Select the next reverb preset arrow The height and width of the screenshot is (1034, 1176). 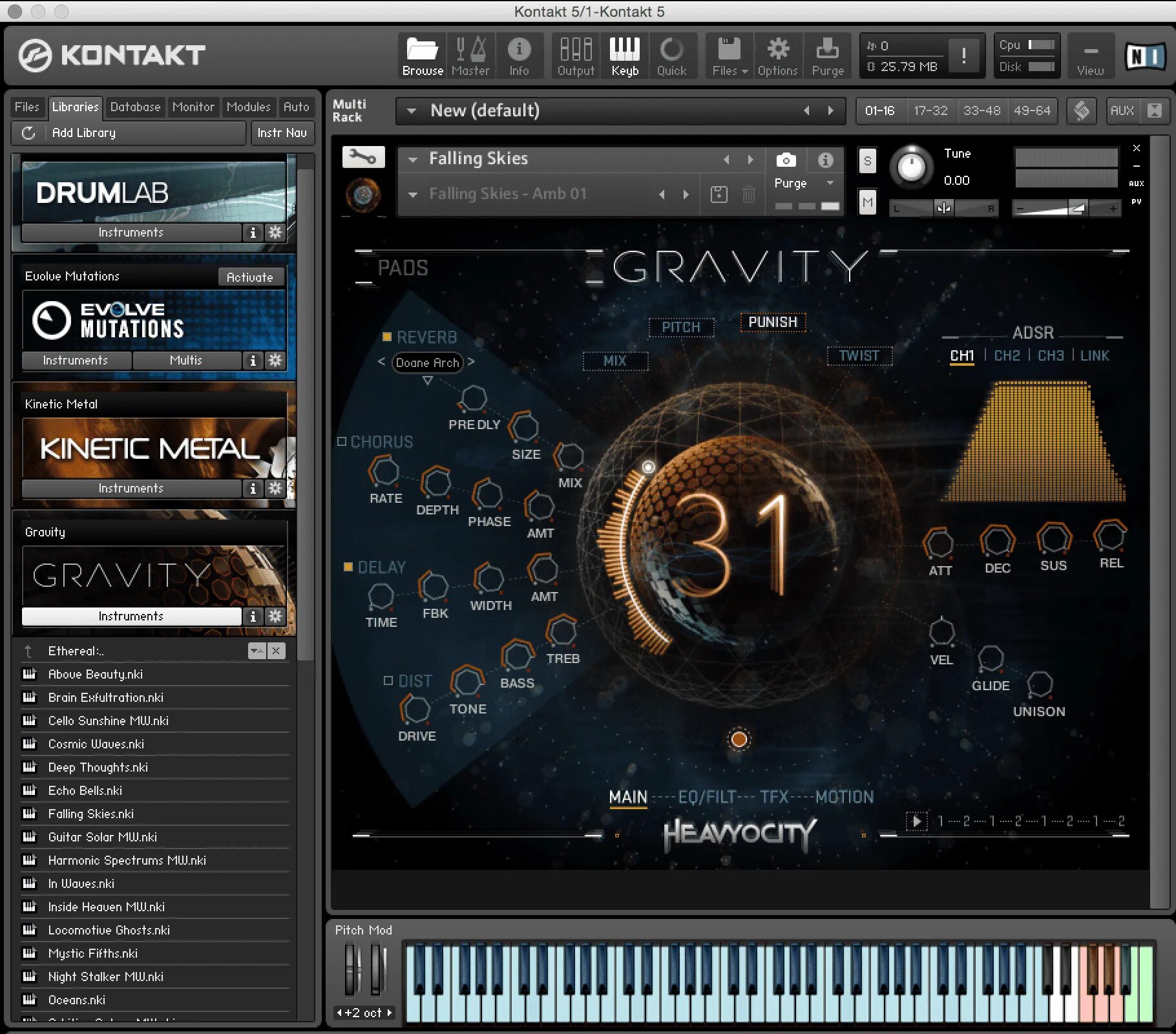[471, 362]
